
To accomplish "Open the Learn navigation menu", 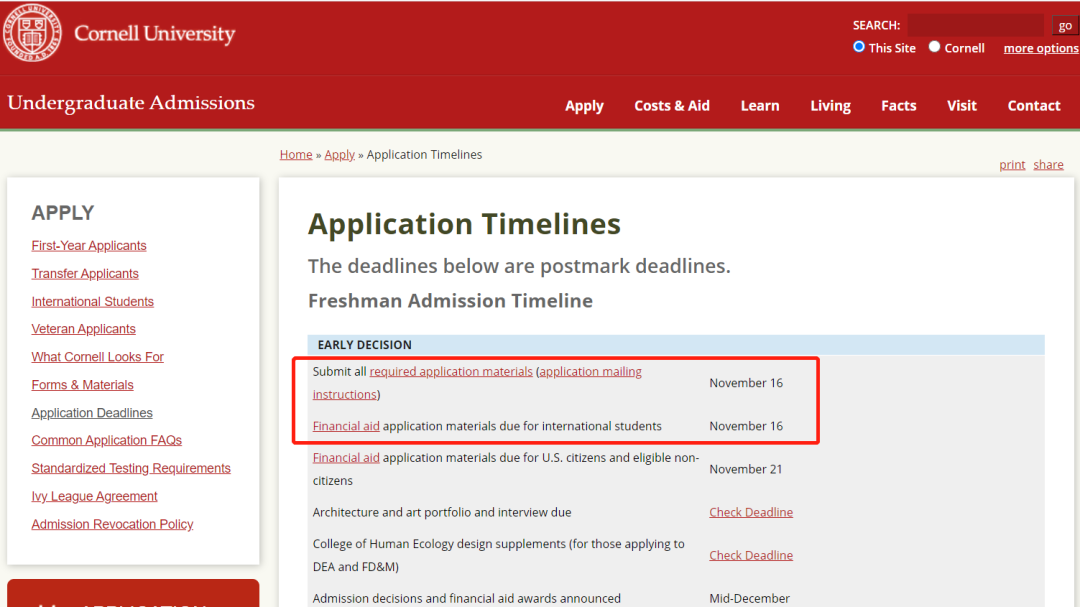I will 760,105.
